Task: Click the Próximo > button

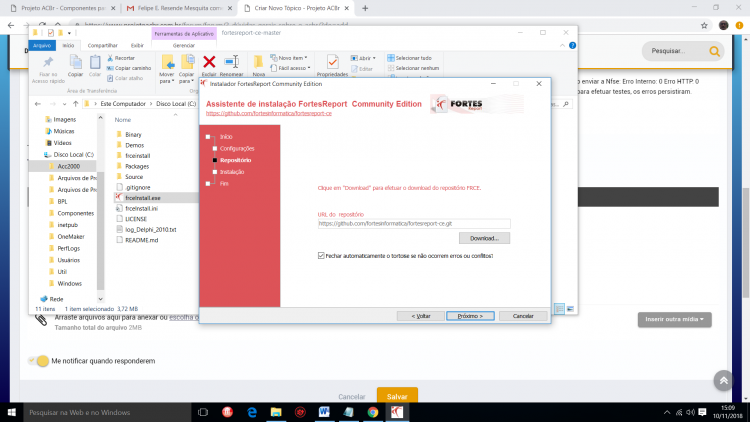Action: click(470, 316)
